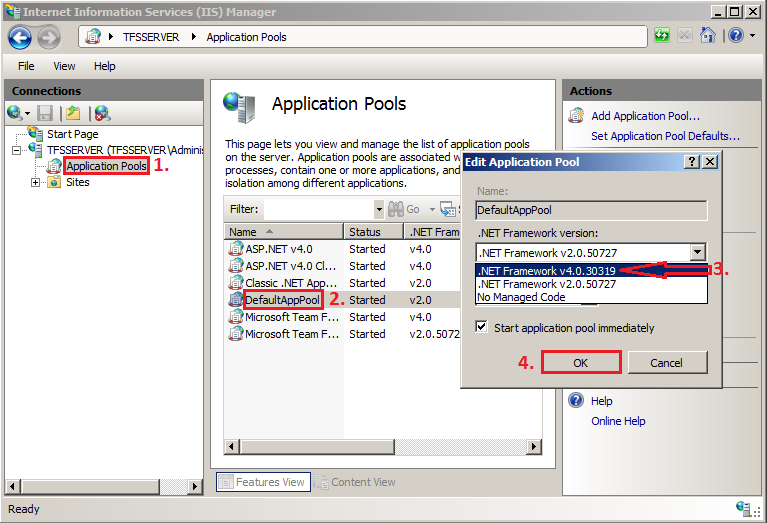Click Cancel in Edit Application Pool dialog
Image resolution: width=767 pixels, height=523 pixels.
click(667, 363)
